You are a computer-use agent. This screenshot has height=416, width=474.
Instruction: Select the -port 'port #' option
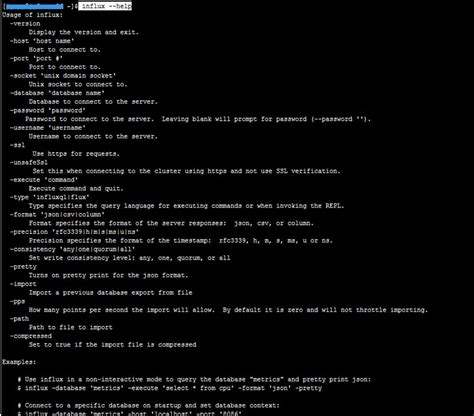(x=36, y=58)
